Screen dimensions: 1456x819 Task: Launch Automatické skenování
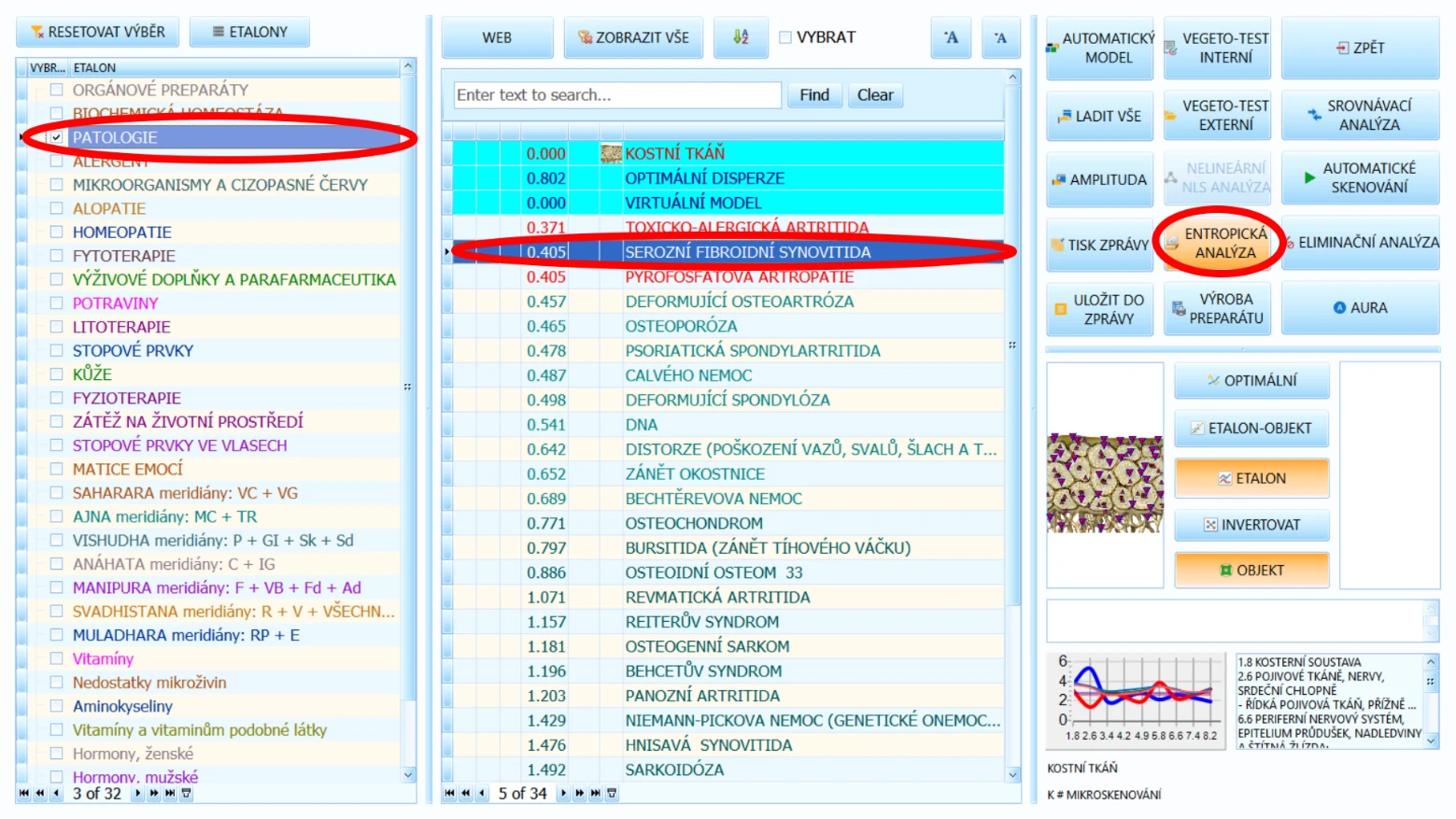1360,177
